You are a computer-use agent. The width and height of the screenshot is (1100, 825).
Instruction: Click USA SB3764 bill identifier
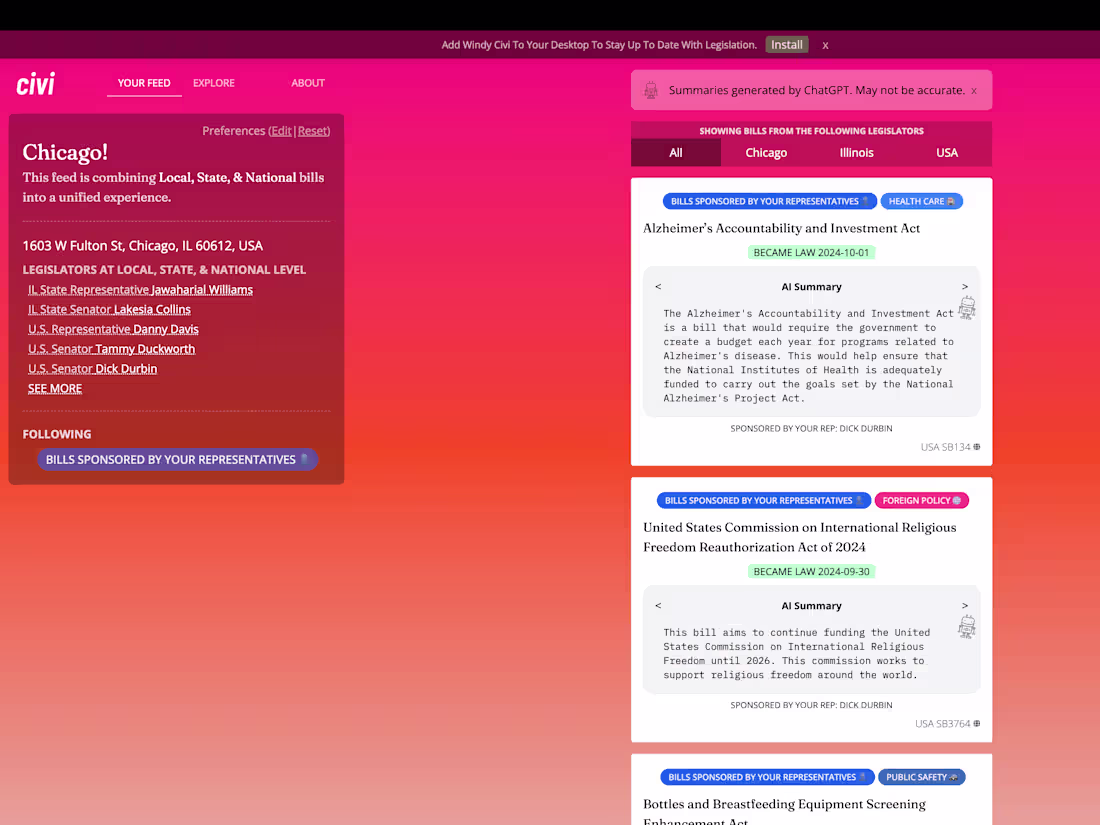click(943, 723)
